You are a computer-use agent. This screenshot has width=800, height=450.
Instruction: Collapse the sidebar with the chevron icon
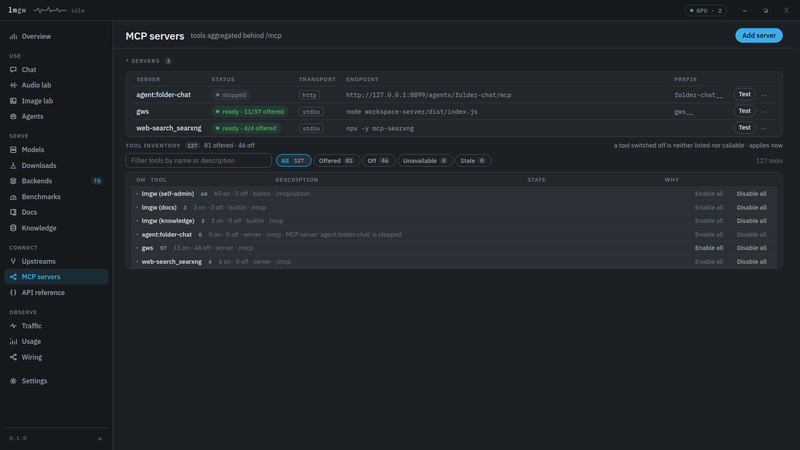click(x=99, y=438)
